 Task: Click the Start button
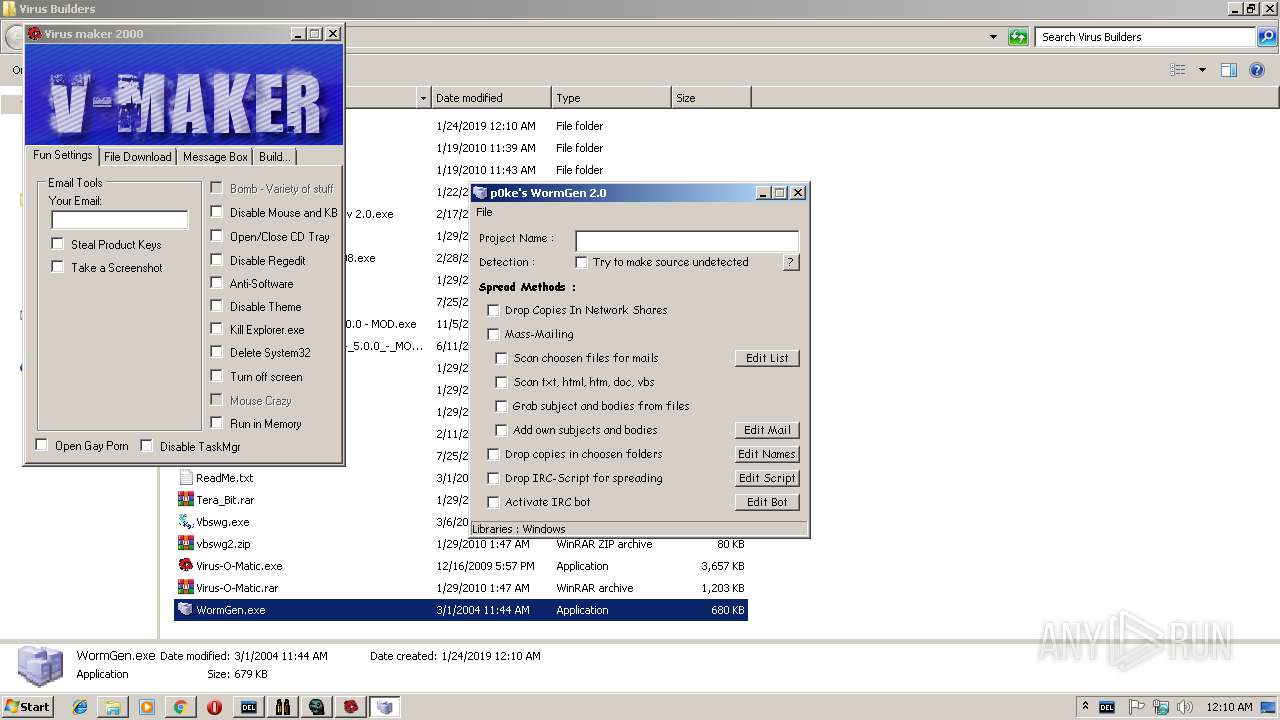point(28,707)
